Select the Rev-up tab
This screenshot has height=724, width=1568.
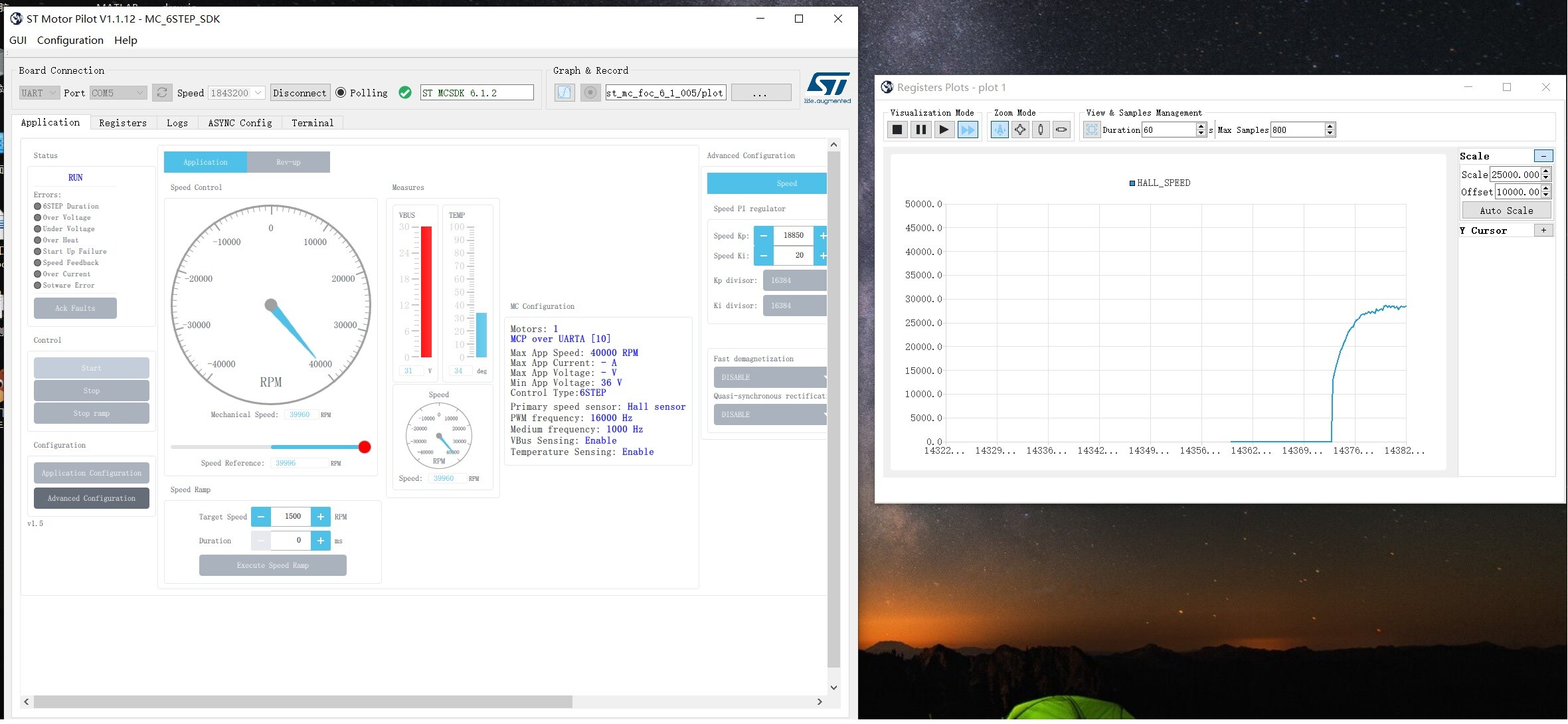pyautogui.click(x=288, y=162)
